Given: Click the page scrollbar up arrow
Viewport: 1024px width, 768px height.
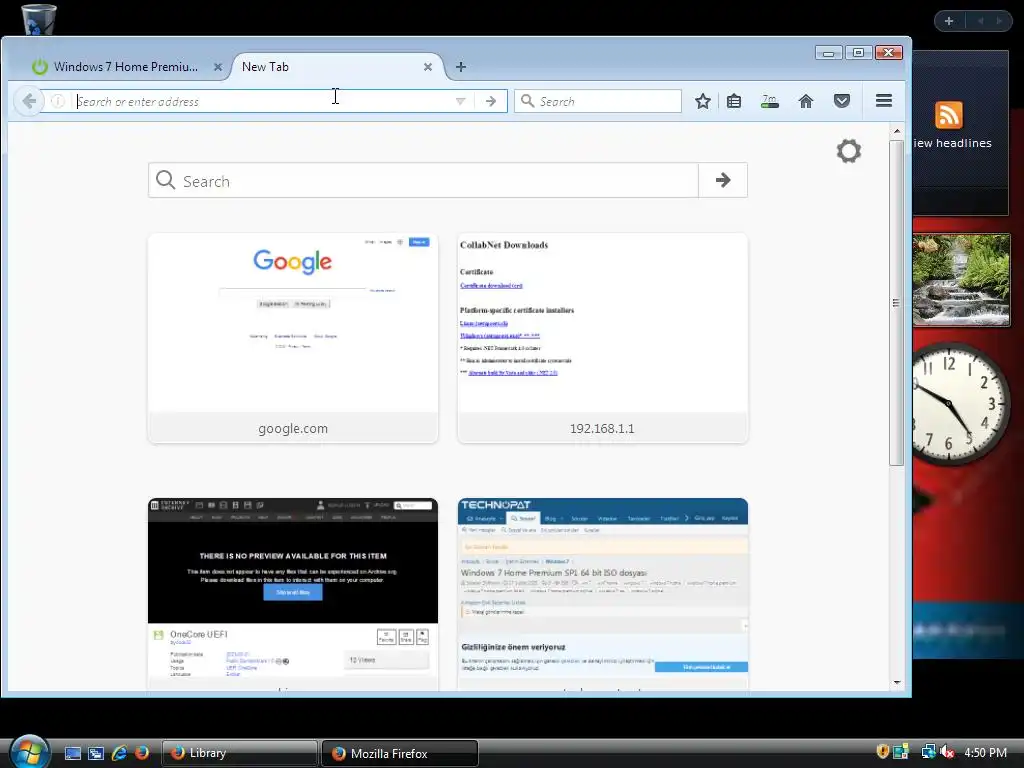Looking at the screenshot, I should (897, 131).
